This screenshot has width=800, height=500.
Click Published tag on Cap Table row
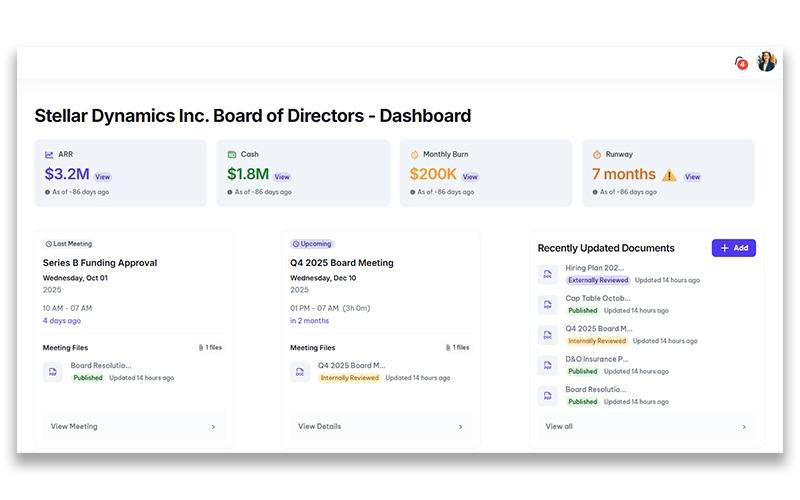(583, 311)
